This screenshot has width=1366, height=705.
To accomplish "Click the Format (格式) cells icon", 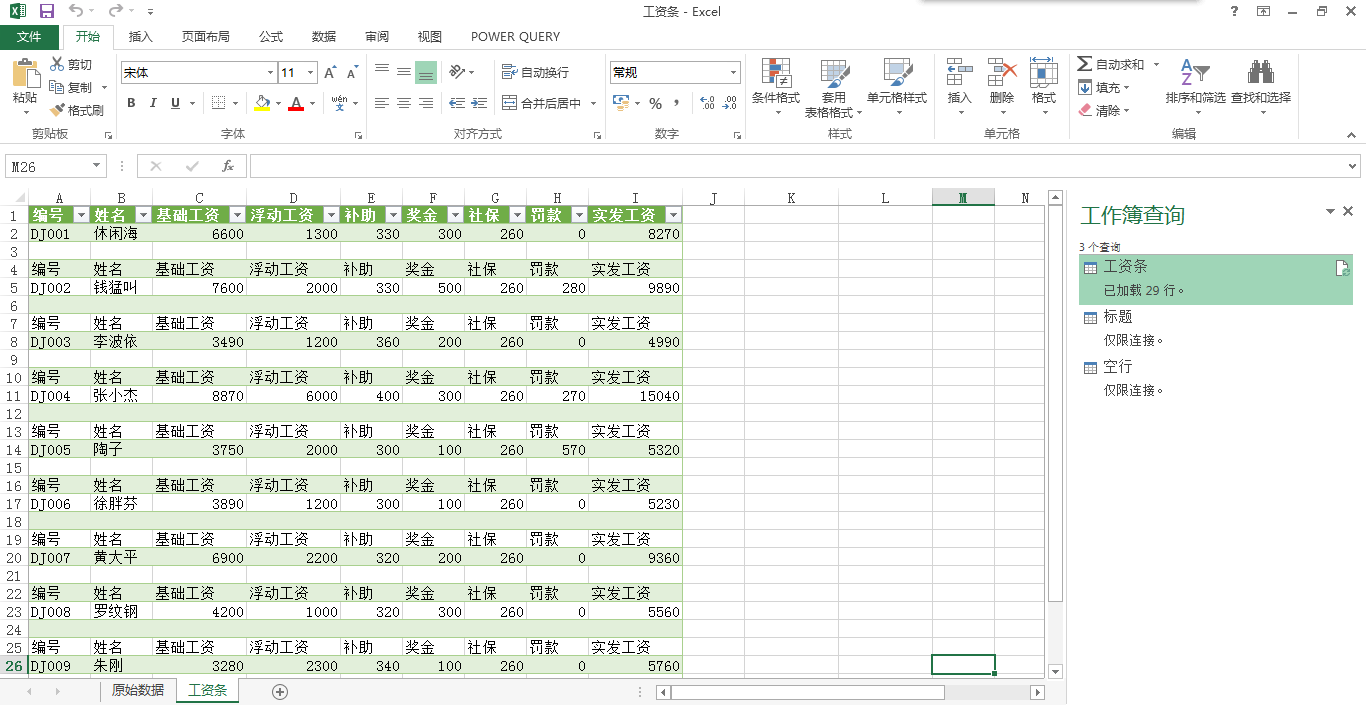I will click(1044, 73).
